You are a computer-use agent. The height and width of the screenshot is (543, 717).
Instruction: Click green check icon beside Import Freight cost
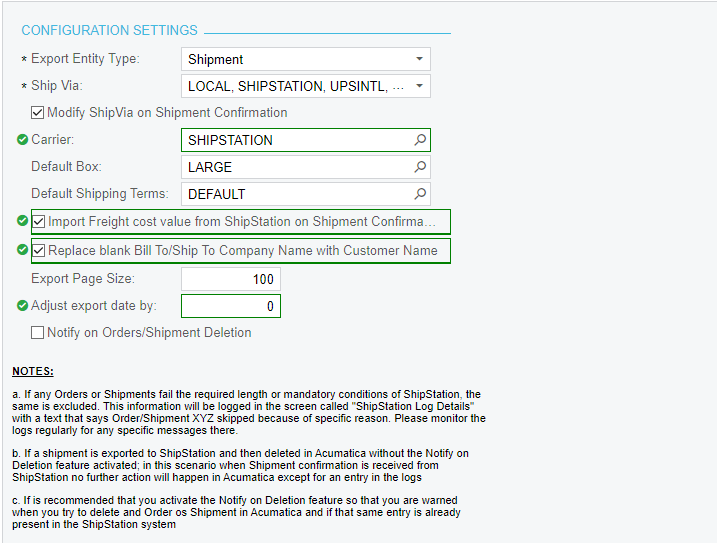pyautogui.click(x=22, y=220)
